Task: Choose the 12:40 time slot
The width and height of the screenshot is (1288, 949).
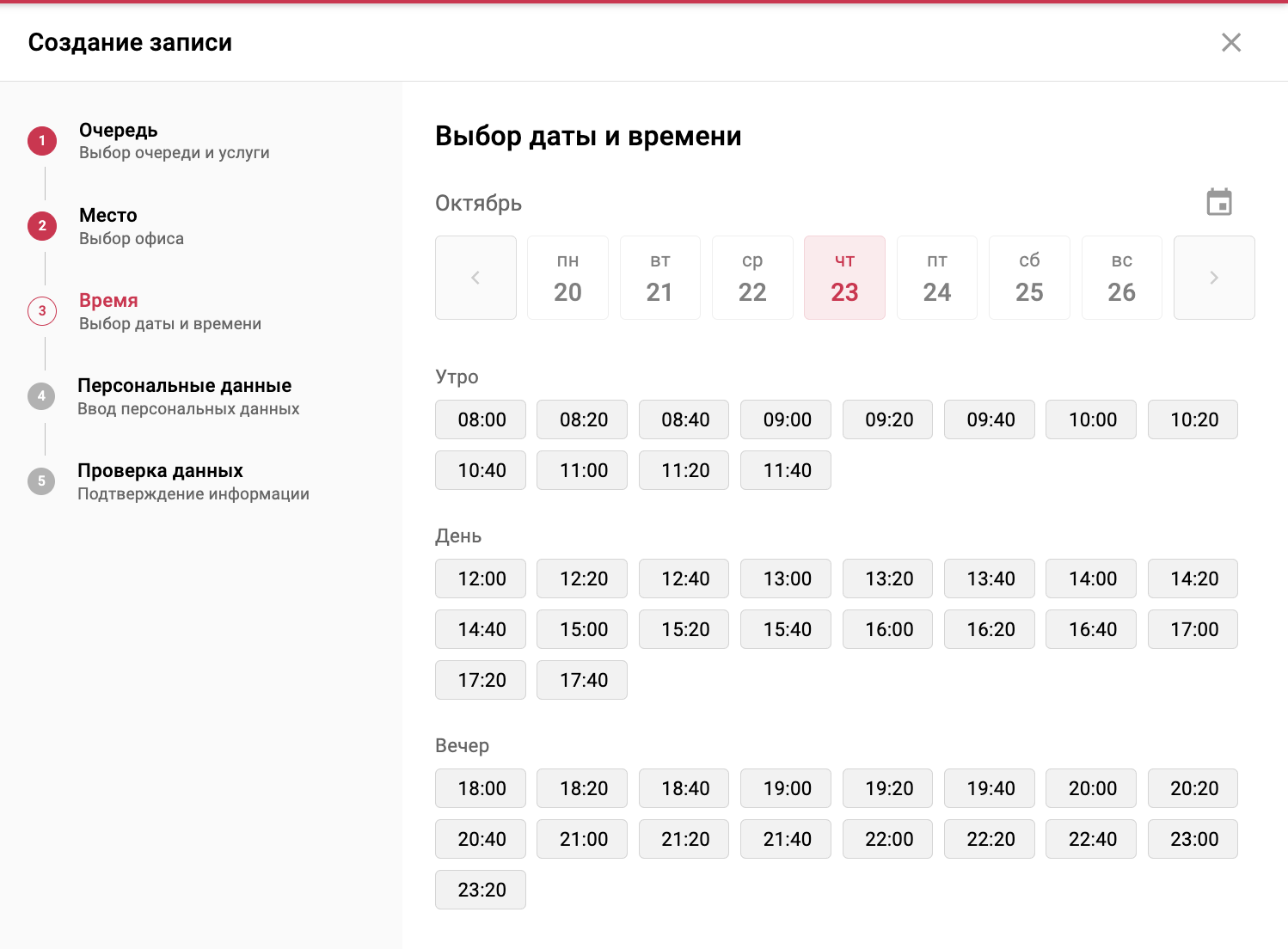Action: tap(684, 579)
